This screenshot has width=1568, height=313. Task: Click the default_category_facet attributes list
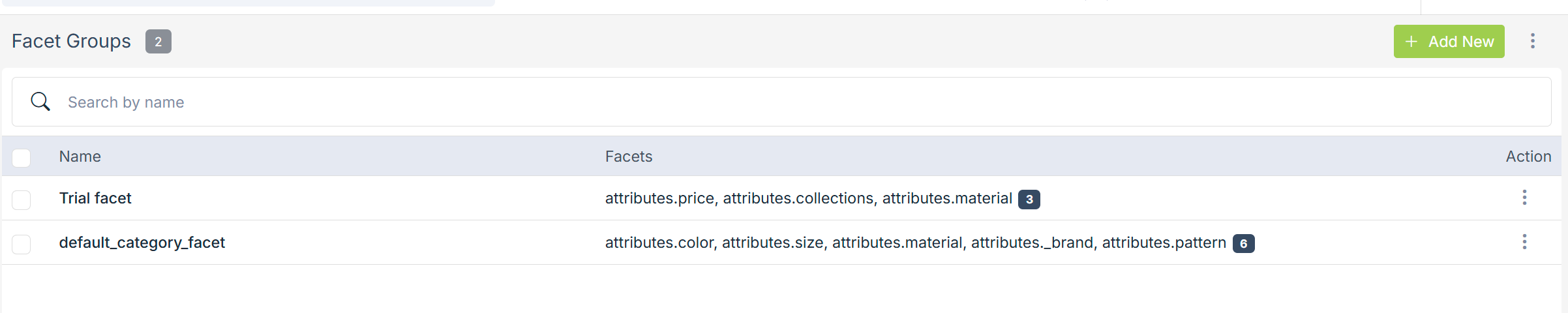[915, 243]
